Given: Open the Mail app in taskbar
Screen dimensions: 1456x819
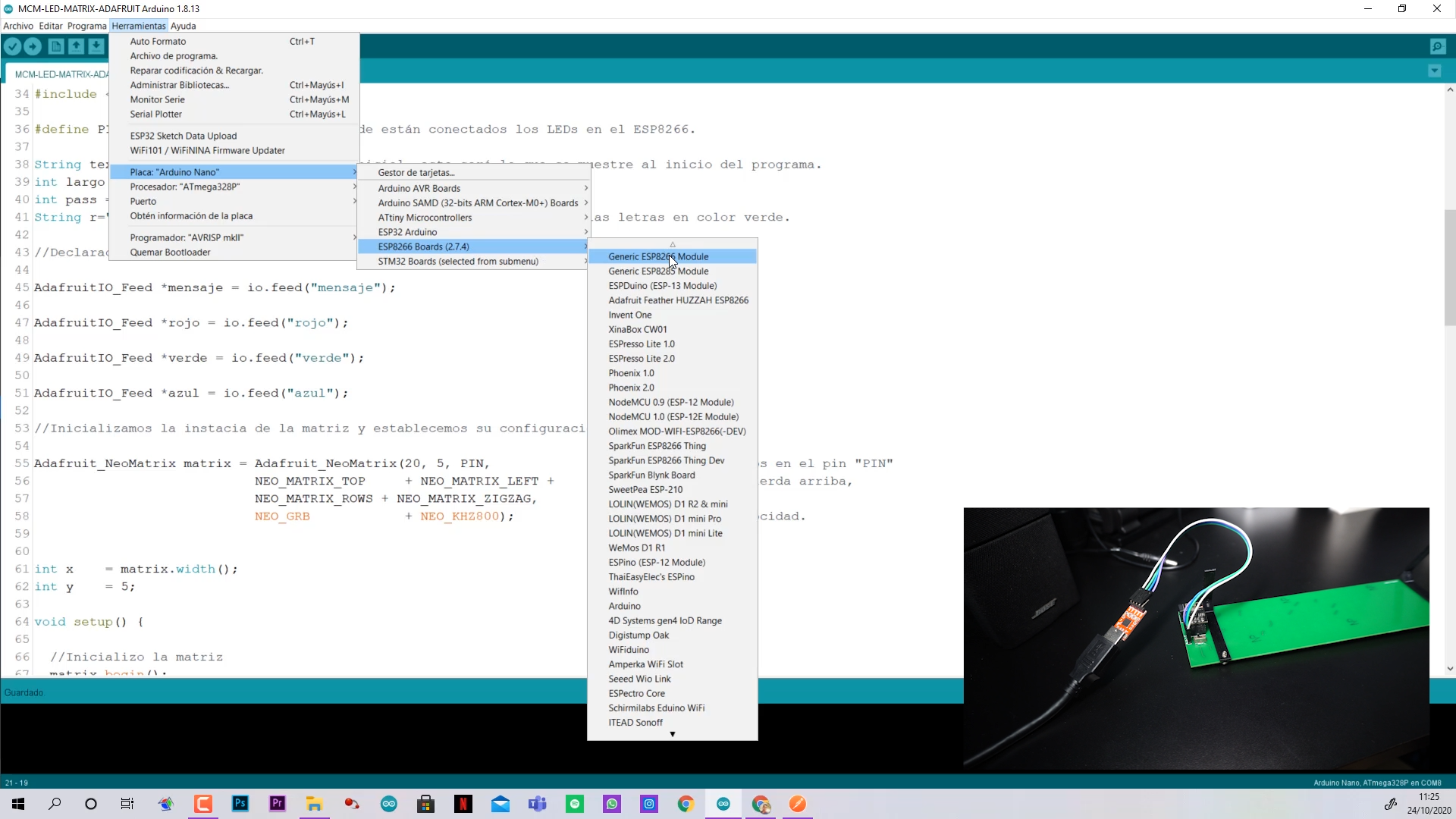Looking at the screenshot, I should click(500, 804).
